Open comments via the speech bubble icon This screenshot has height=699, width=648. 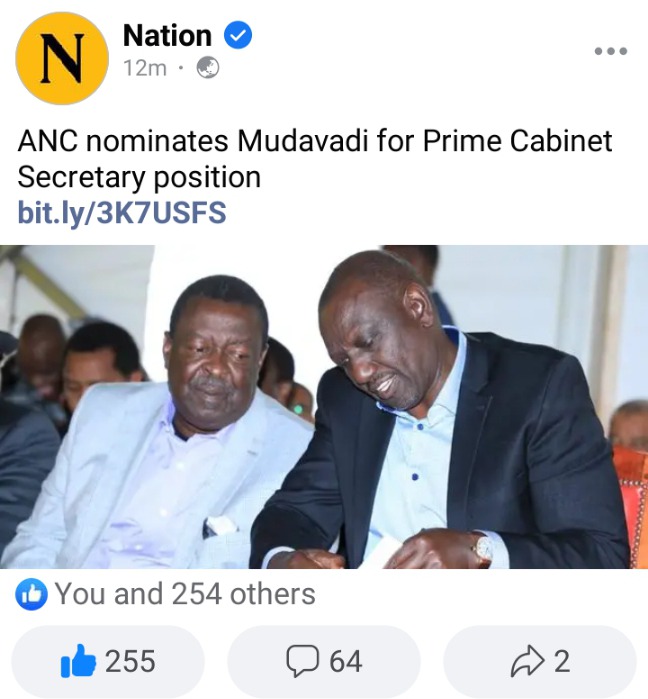[302, 661]
